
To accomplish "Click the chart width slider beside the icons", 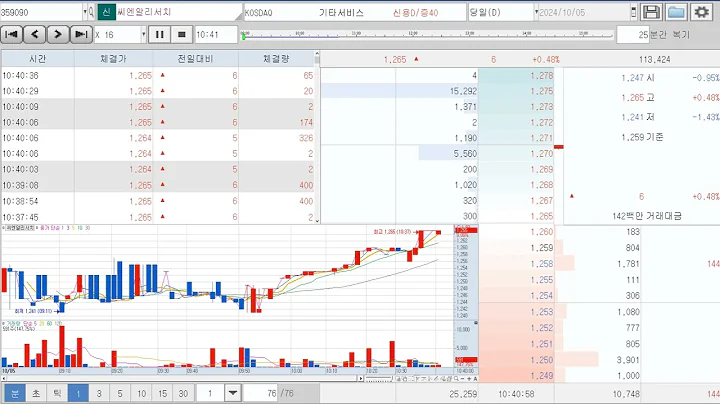I will click(x=379, y=379).
